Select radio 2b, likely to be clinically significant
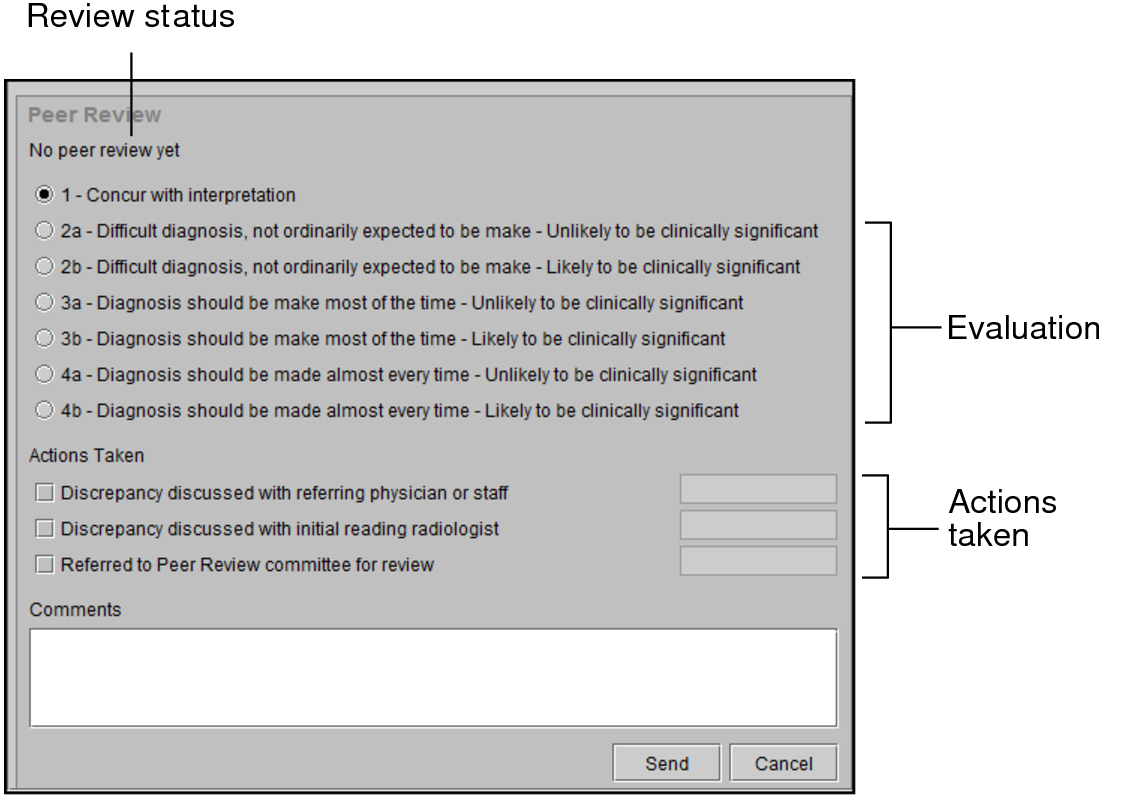 pos(43,267)
